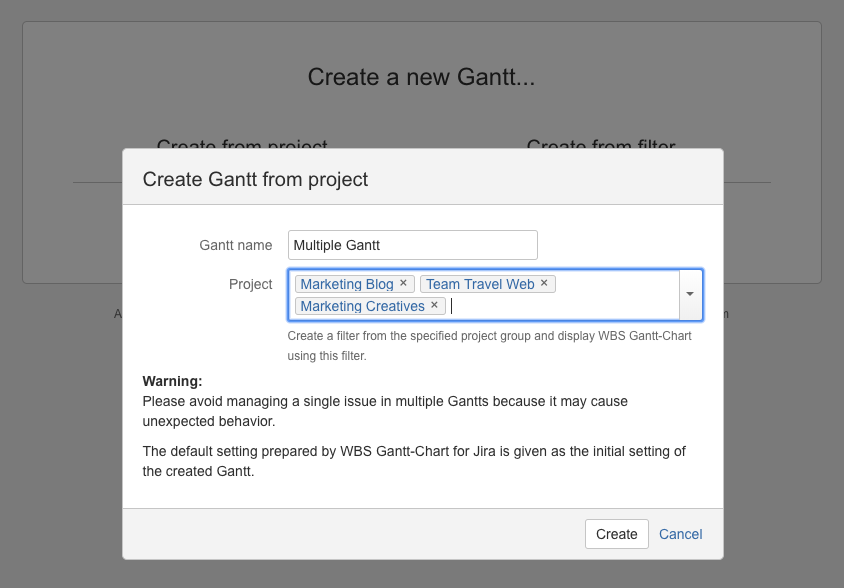844x588 pixels.
Task: Select the Team Travel Web tag label
Action: click(x=481, y=283)
